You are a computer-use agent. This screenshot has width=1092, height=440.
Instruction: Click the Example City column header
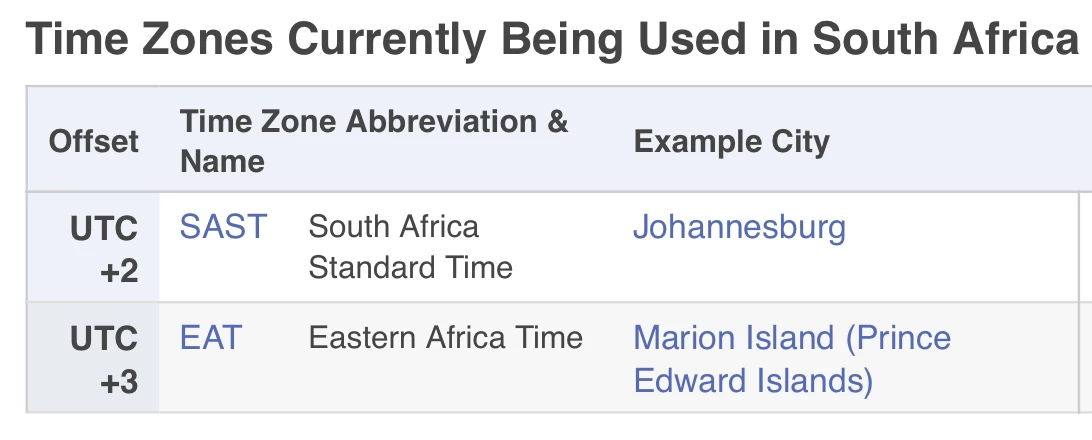pos(731,141)
